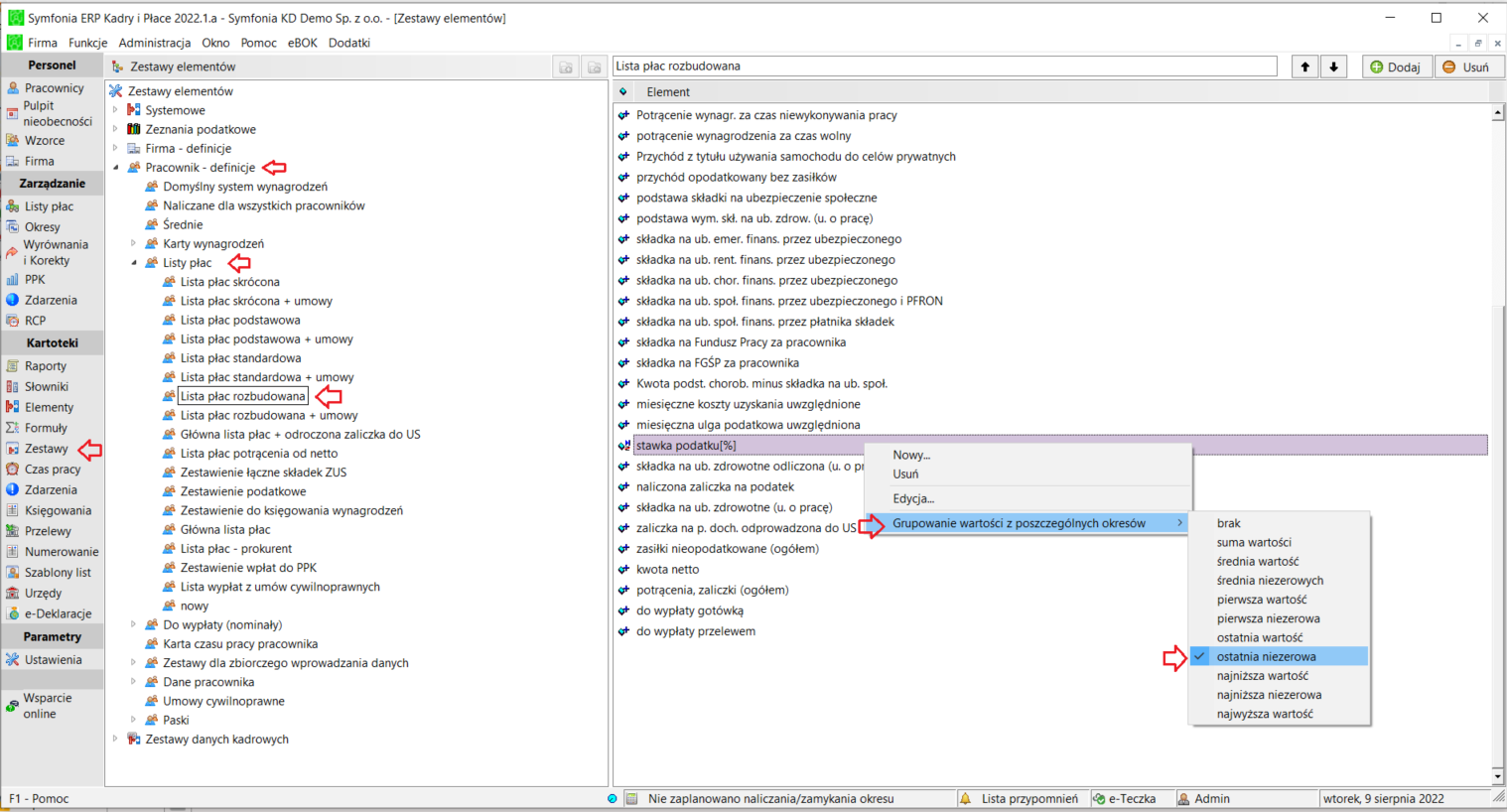1507x812 pixels.
Task: Open RCP sidebar item
Action: click(x=35, y=321)
